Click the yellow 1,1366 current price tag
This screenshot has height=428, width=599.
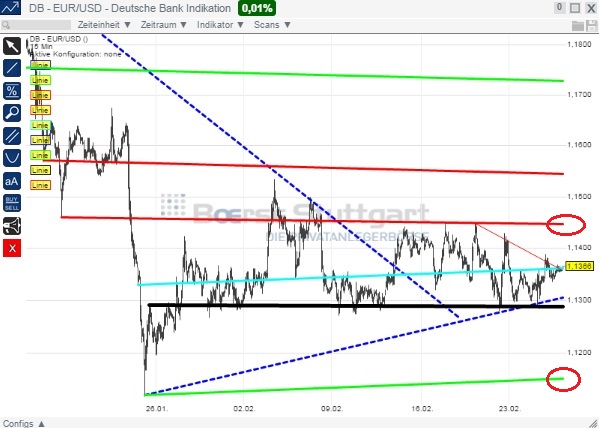click(579, 266)
